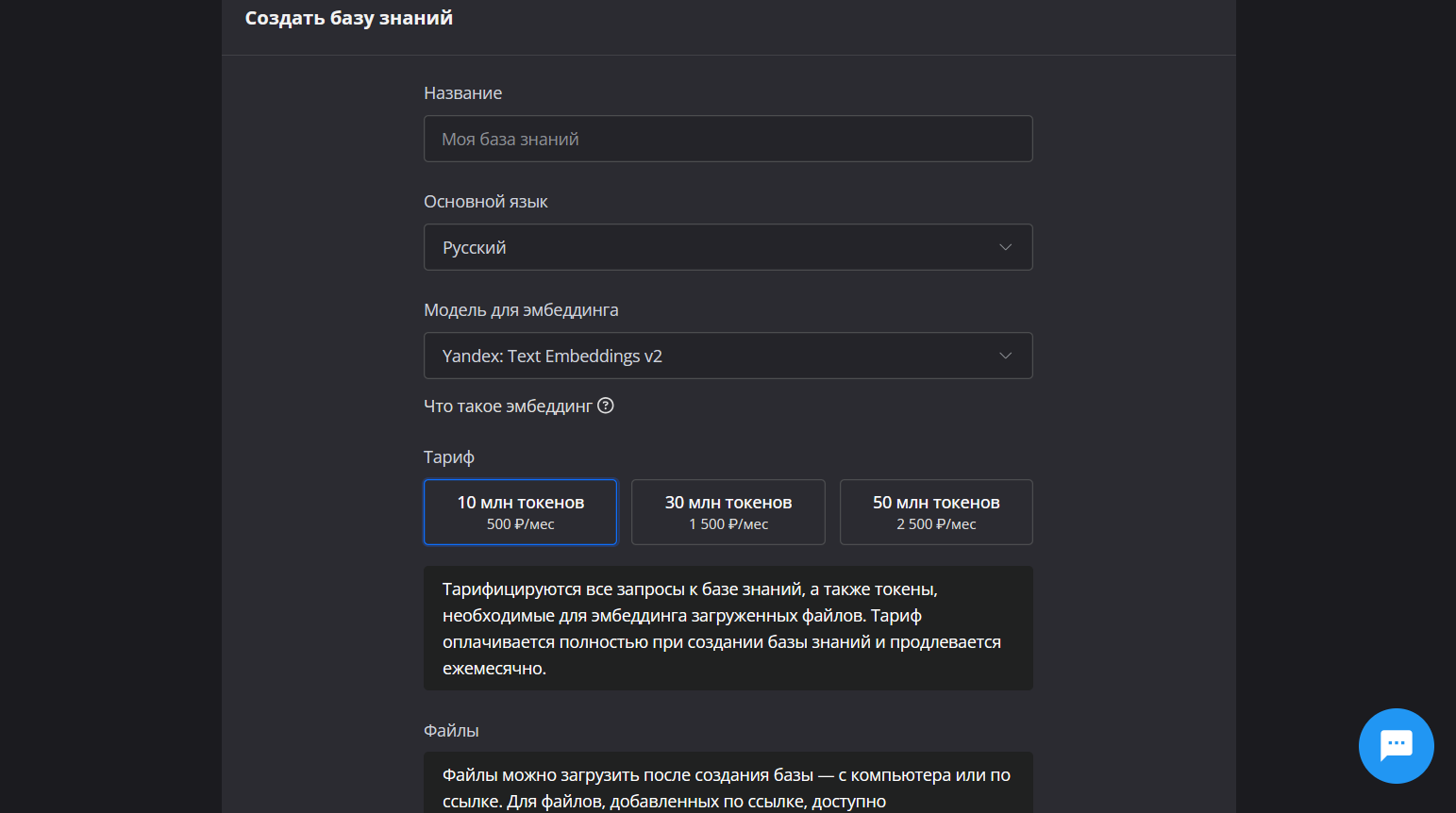Click the file upload info text block
Viewport: 1456px width, 813px height.
(x=728, y=783)
